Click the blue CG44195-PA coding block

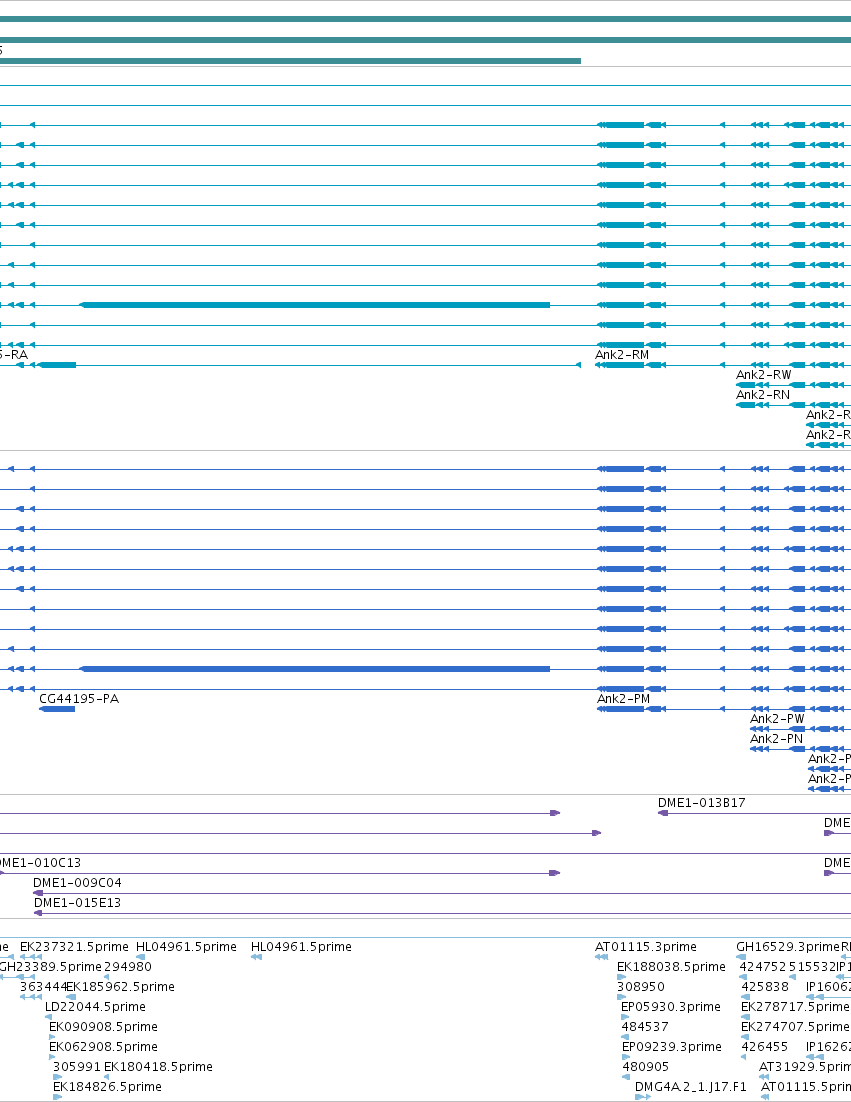click(57, 709)
